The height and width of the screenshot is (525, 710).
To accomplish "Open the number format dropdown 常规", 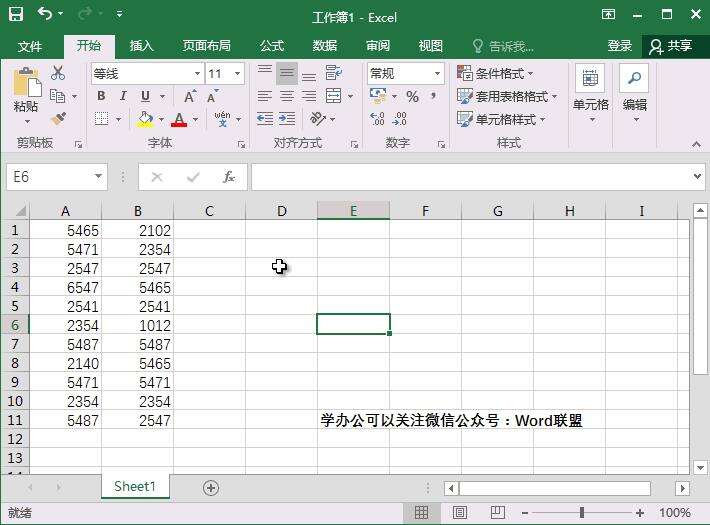I will 437,74.
